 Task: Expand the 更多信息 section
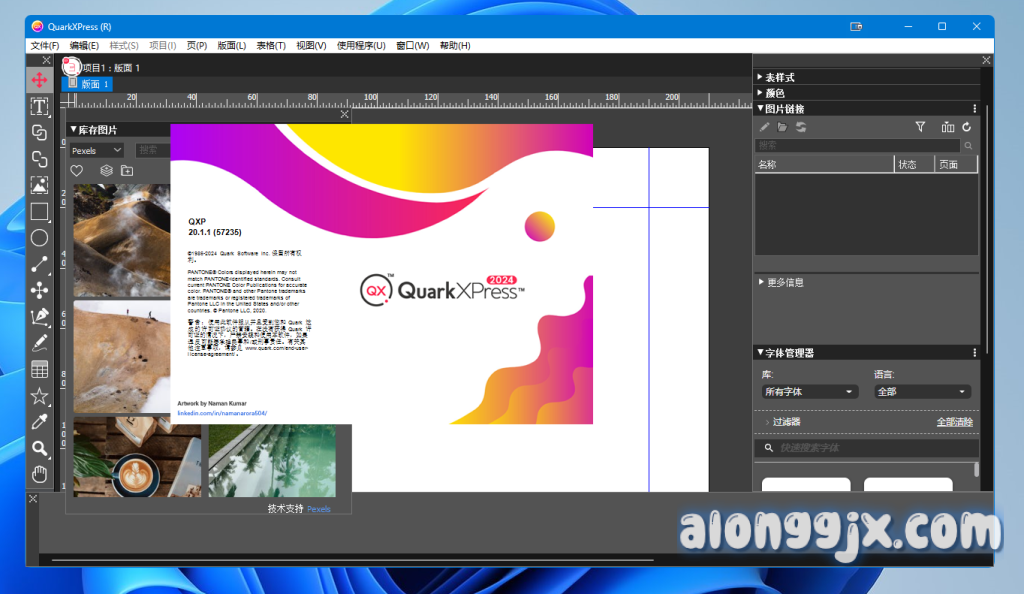(x=786, y=283)
